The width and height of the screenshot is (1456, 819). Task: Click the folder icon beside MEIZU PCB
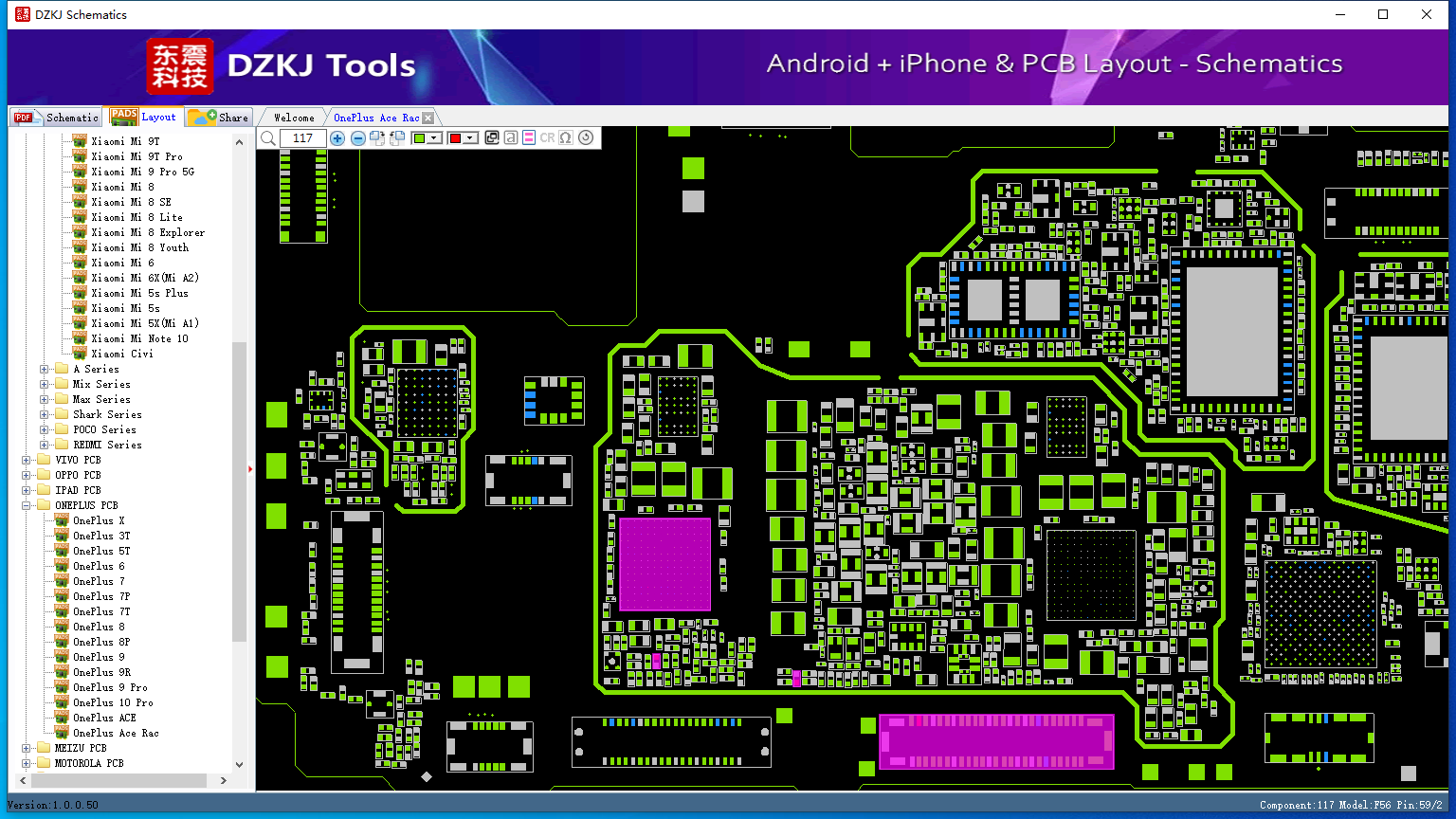click(44, 748)
